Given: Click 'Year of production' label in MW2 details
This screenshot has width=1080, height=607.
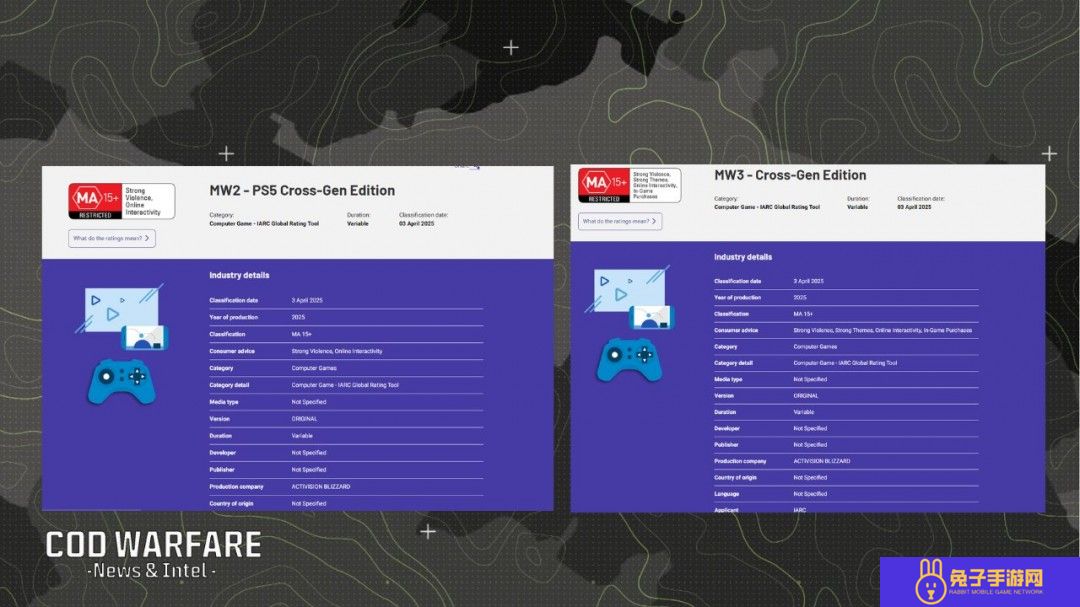Looking at the screenshot, I should click(233, 318).
